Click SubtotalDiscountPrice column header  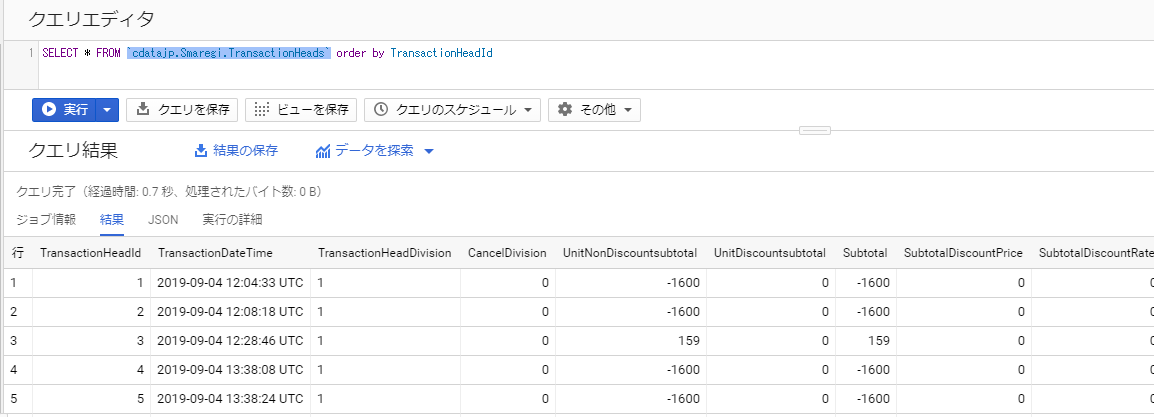[x=963, y=253]
